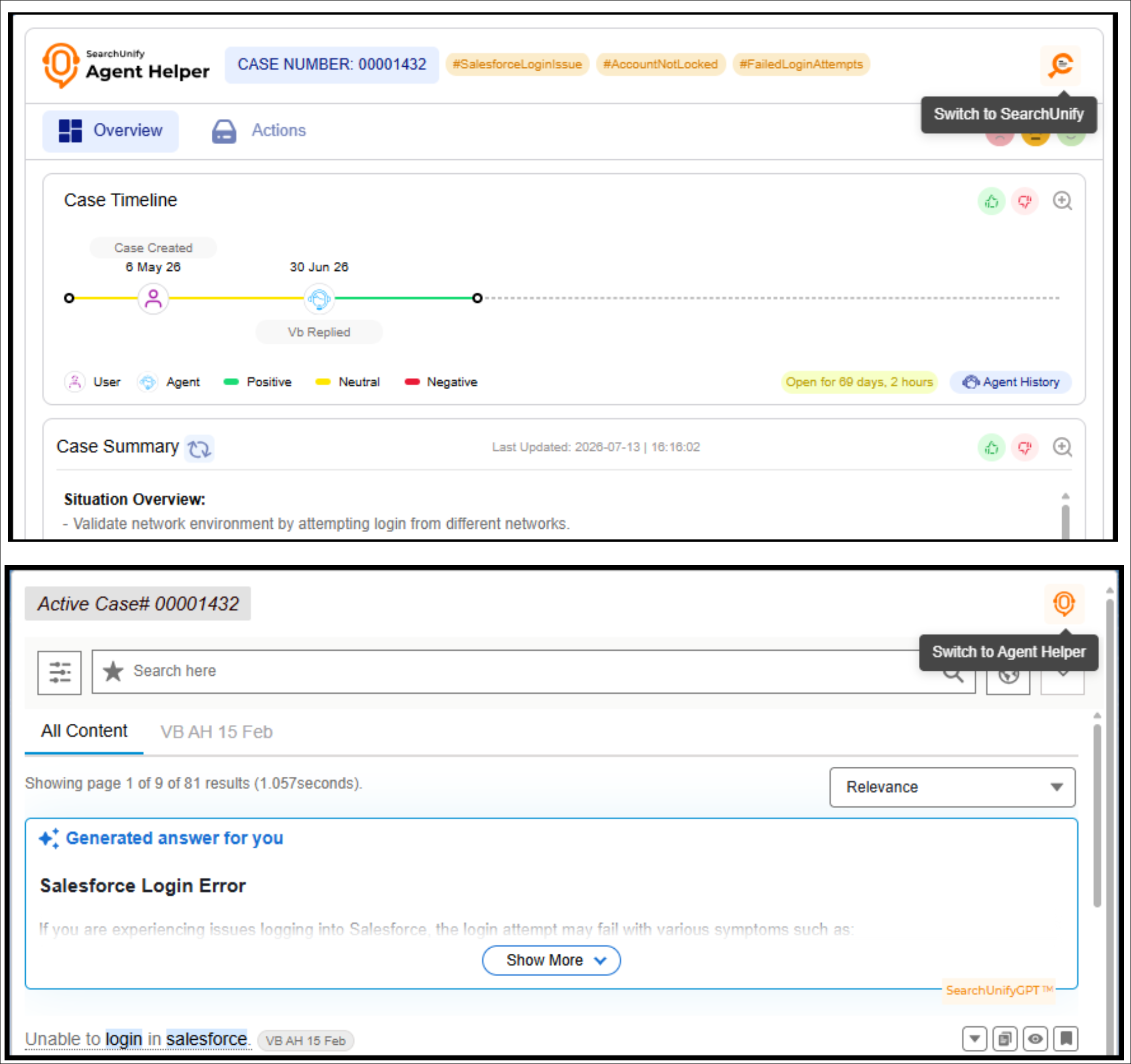Open the Relevance sort dropdown
This screenshot has width=1131, height=1064.
[953, 788]
